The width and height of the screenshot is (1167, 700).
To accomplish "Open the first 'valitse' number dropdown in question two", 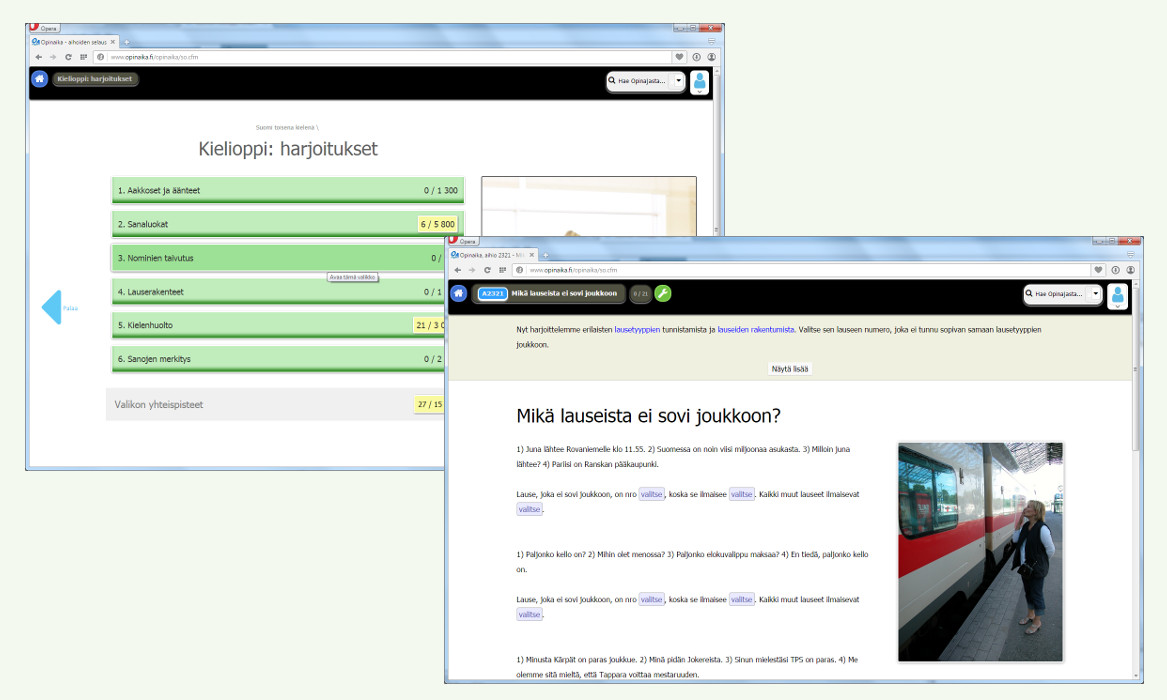I will [x=651, y=599].
